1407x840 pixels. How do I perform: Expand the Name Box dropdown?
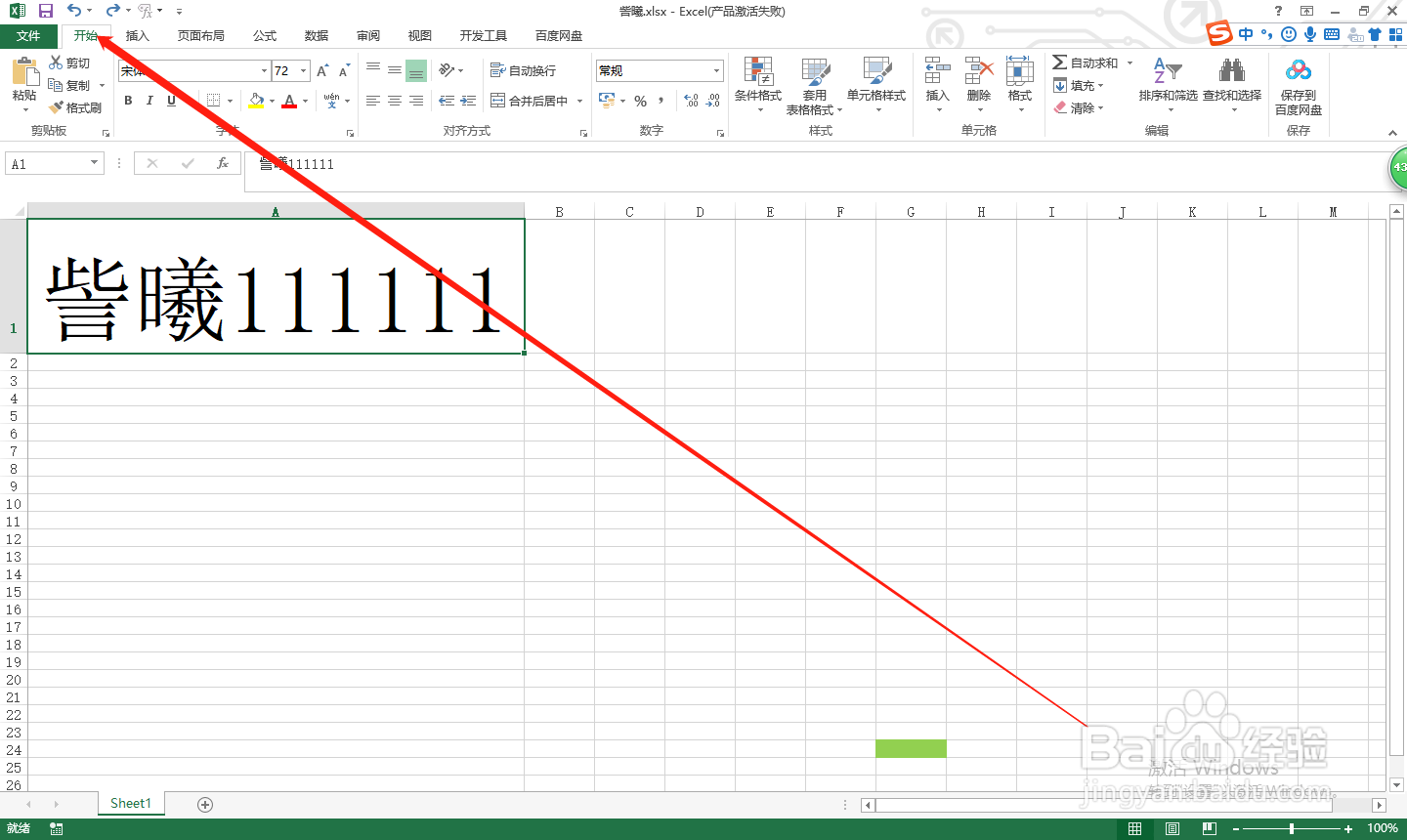[x=95, y=163]
